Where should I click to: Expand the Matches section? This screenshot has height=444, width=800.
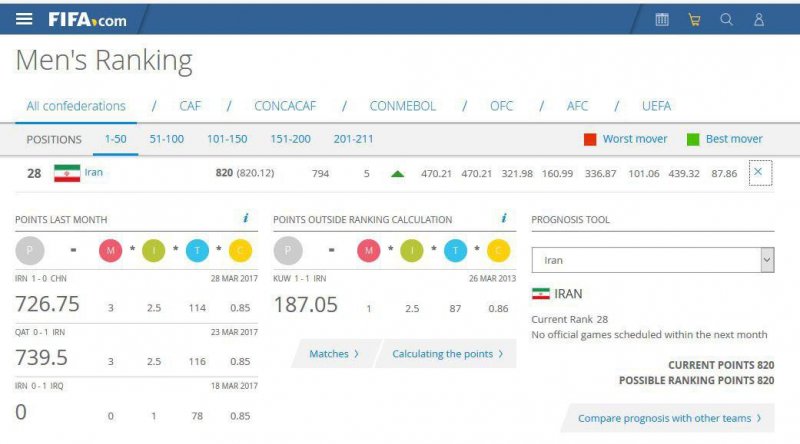(x=334, y=354)
